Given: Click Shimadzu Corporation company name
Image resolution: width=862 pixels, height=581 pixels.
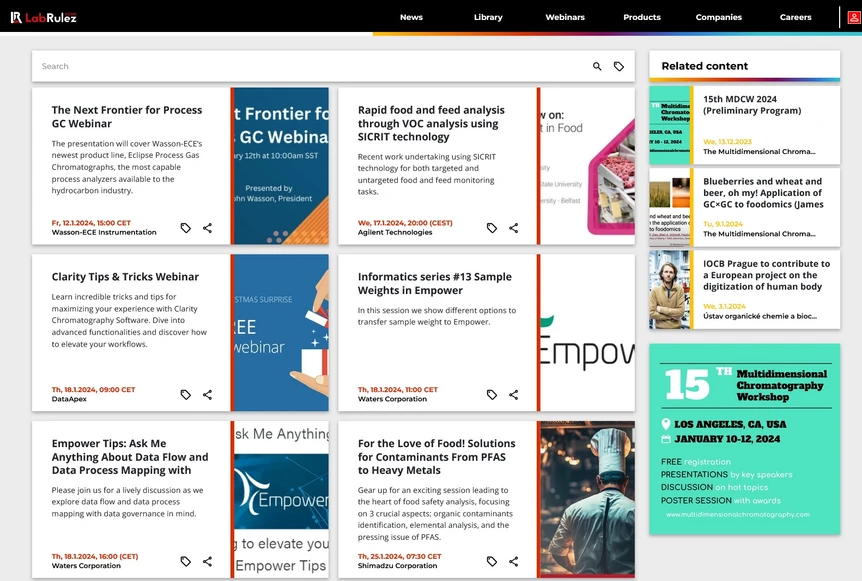Looking at the screenshot, I should point(397,566).
